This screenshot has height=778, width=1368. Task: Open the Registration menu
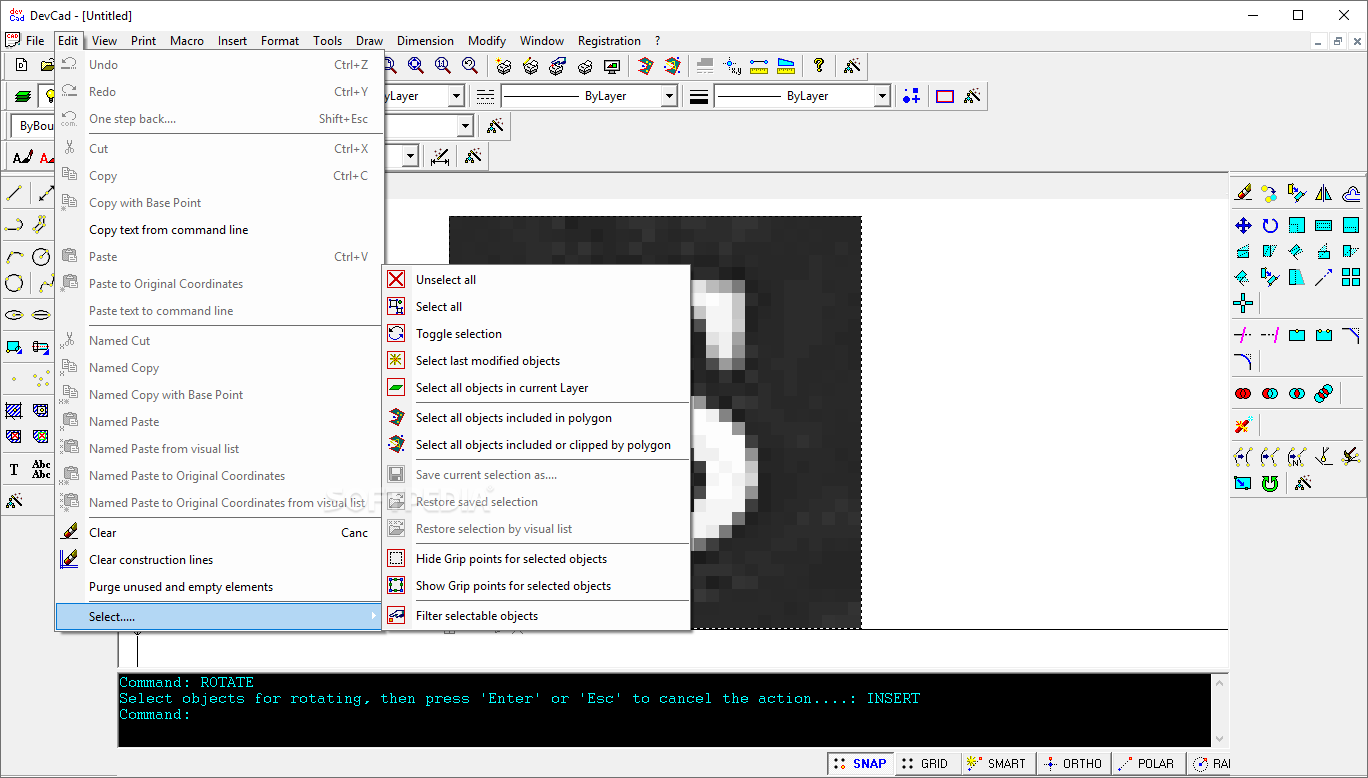point(609,41)
